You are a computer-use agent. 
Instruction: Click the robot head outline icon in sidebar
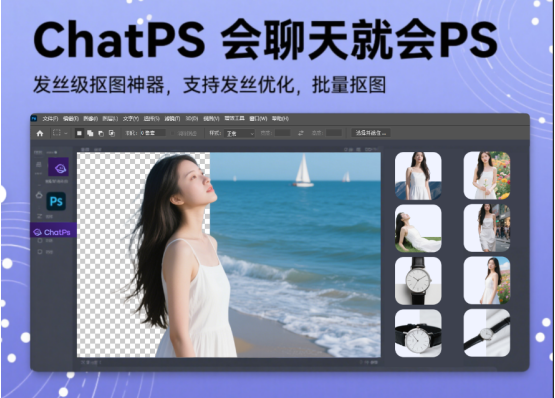pos(39,195)
